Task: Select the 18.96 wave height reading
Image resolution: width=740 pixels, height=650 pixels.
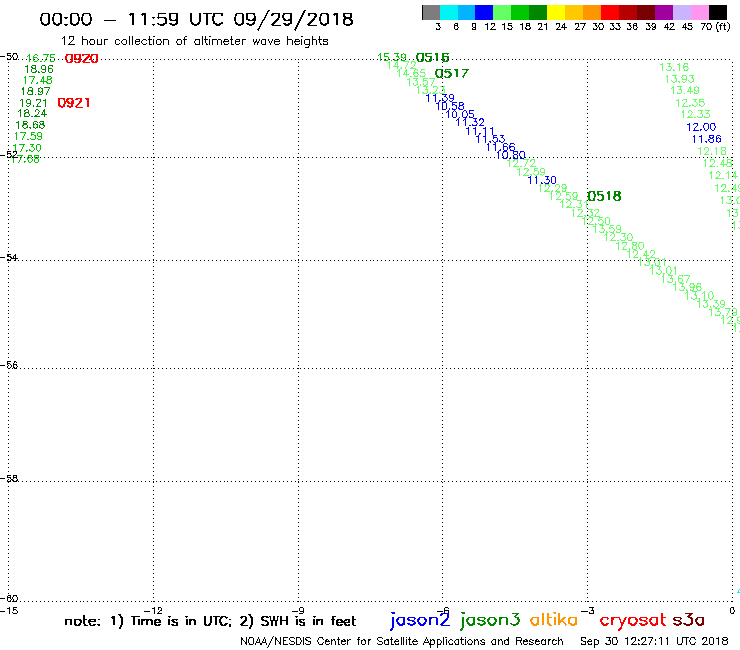Action: 39,69
